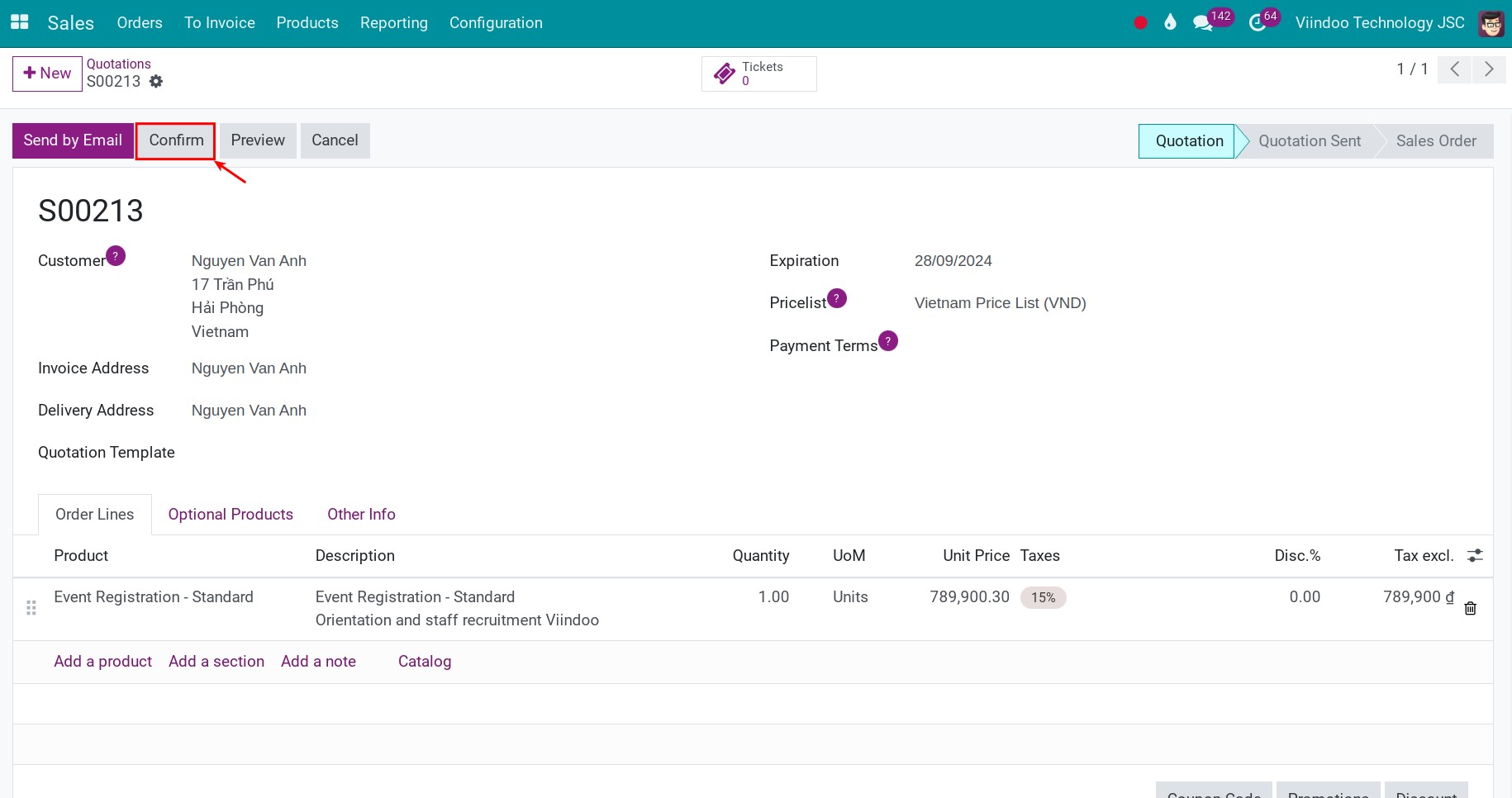Go to previous record arrow
This screenshot has height=798, width=1512.
click(1454, 69)
